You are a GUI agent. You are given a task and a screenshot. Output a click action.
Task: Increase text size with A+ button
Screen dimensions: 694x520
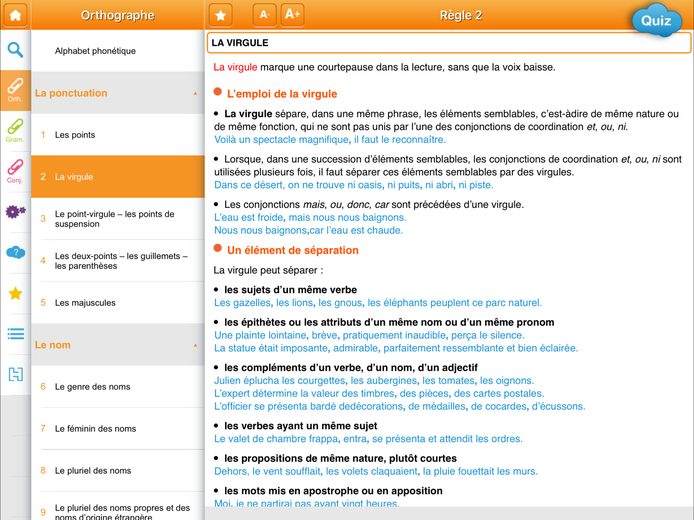click(x=293, y=15)
